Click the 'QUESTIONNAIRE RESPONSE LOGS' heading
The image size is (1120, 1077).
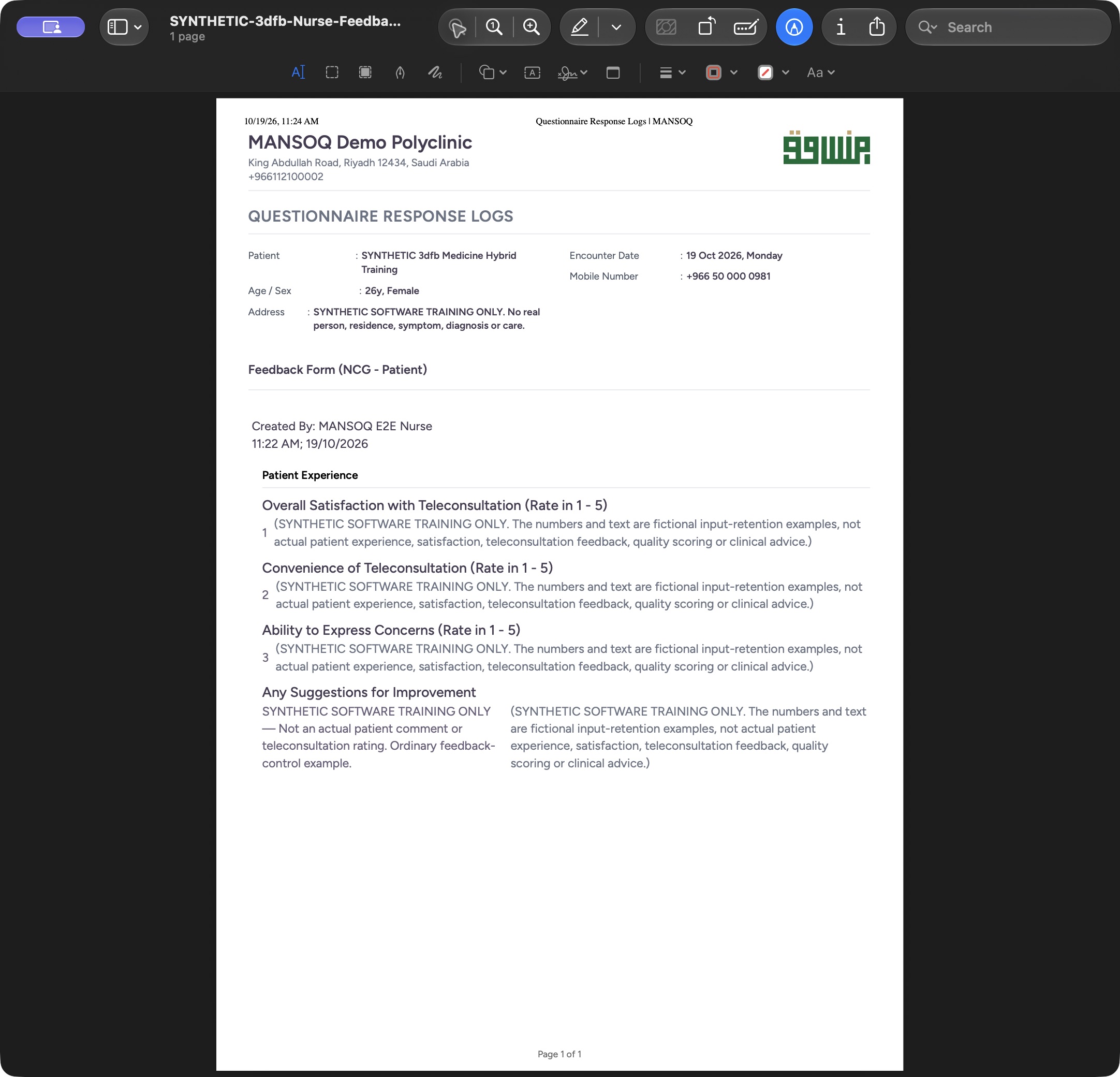380,216
